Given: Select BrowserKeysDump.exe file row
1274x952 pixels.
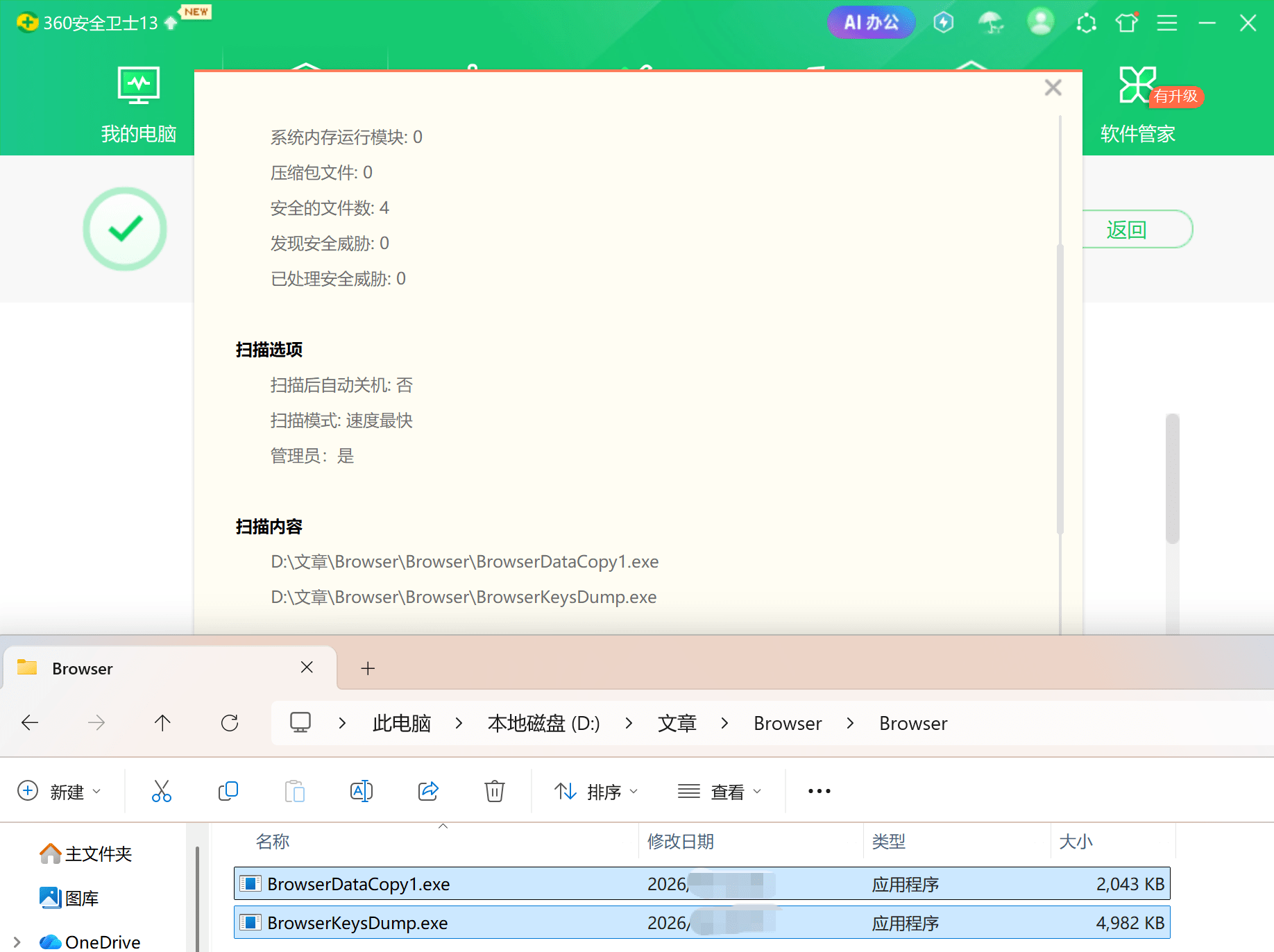Looking at the screenshot, I should click(x=702, y=922).
